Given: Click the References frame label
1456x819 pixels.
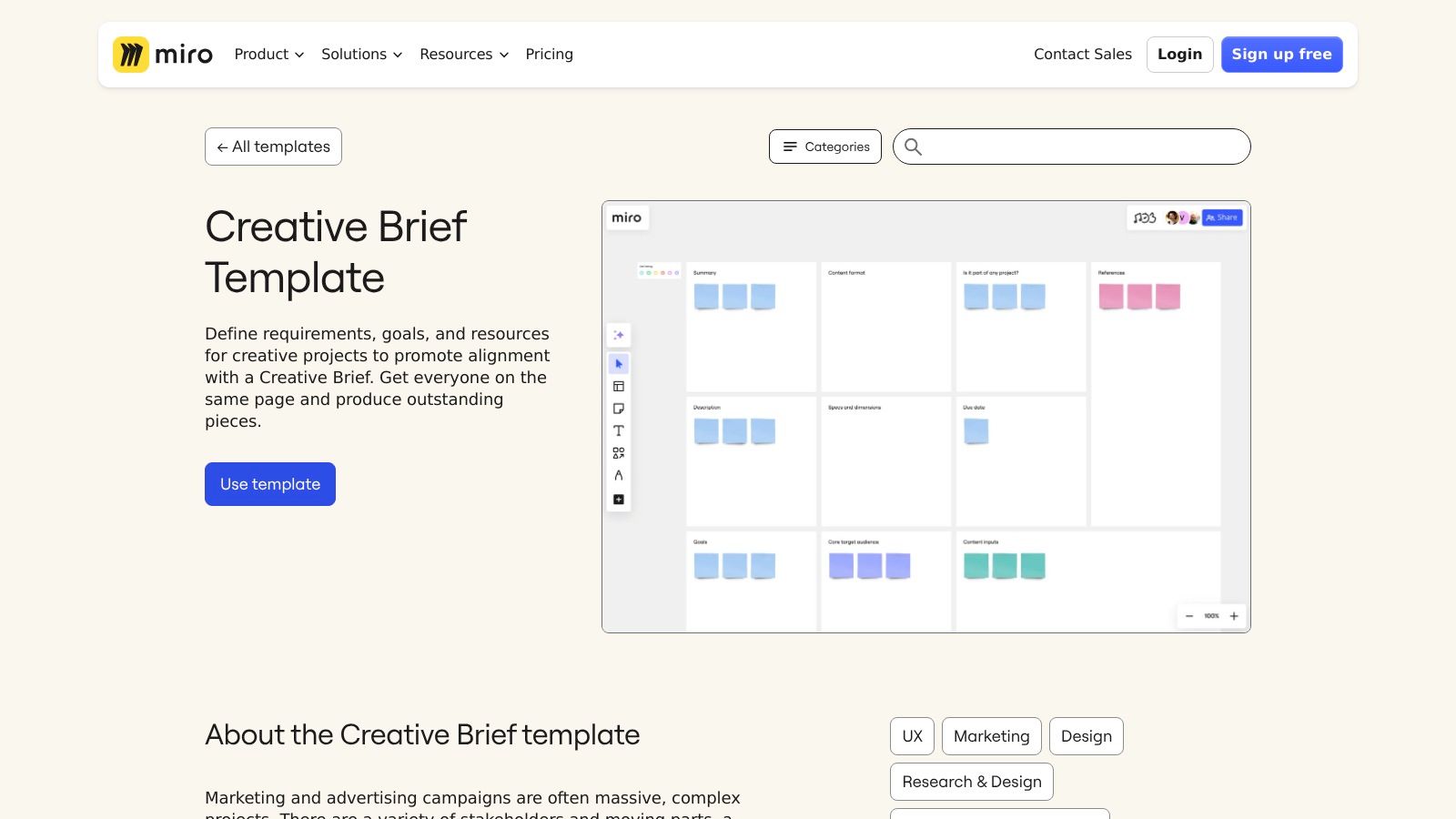Looking at the screenshot, I should click(x=1111, y=273).
